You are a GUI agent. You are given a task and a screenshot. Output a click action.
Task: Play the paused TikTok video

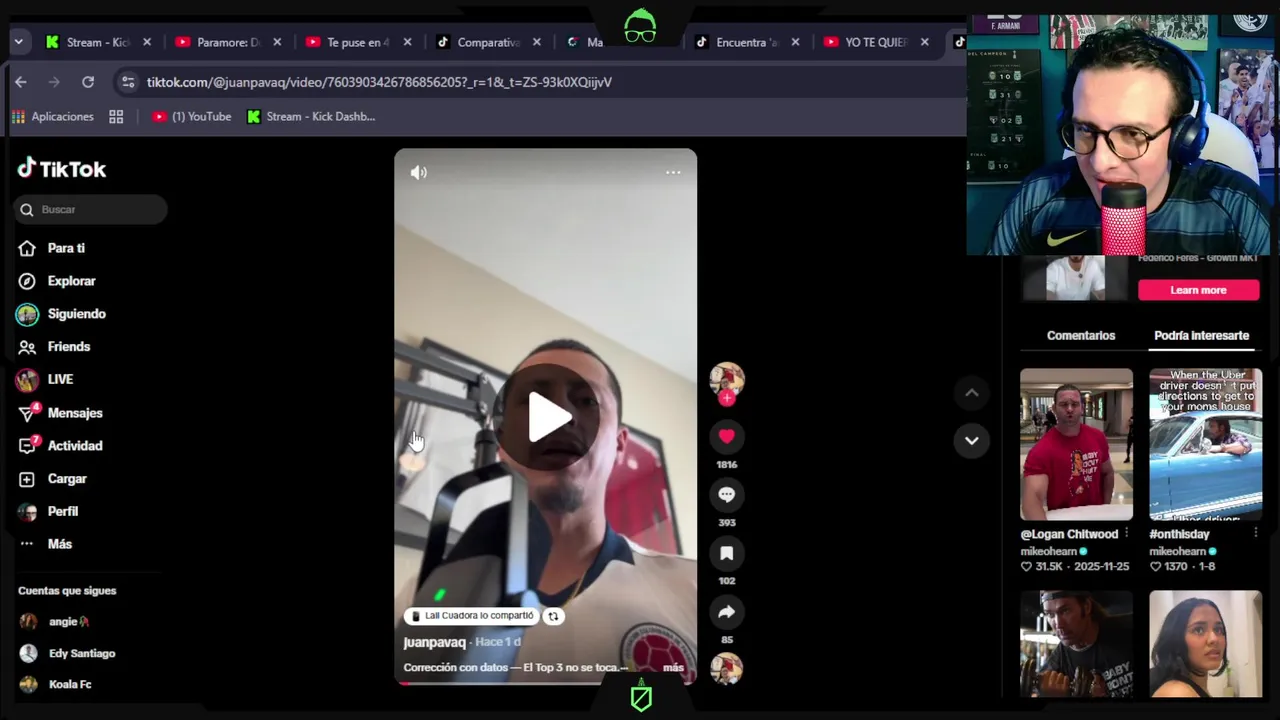click(x=547, y=417)
